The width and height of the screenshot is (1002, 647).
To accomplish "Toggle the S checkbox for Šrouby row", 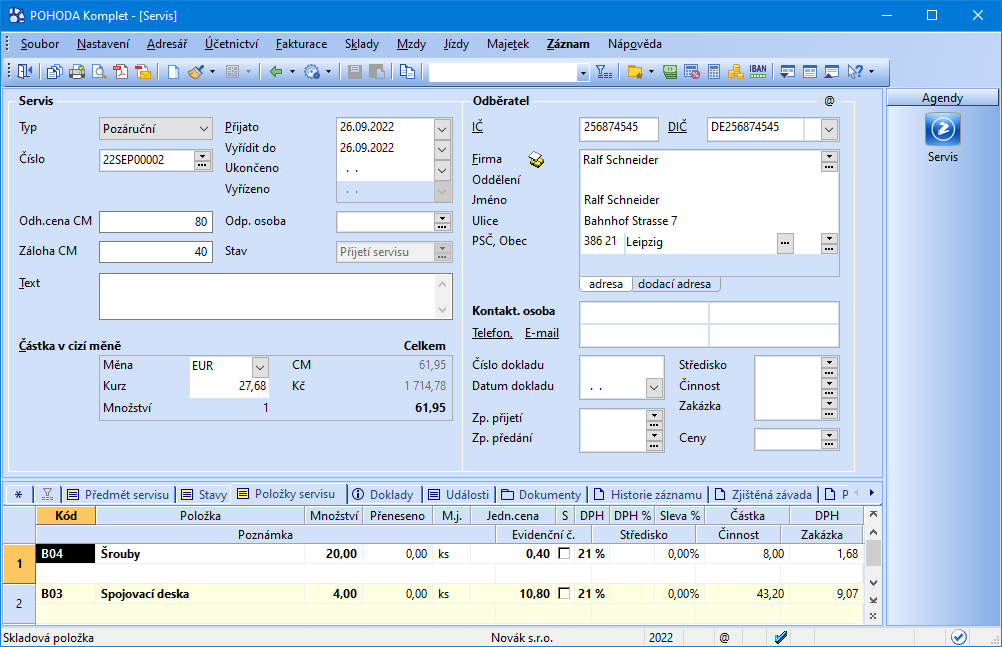I will 564,554.
